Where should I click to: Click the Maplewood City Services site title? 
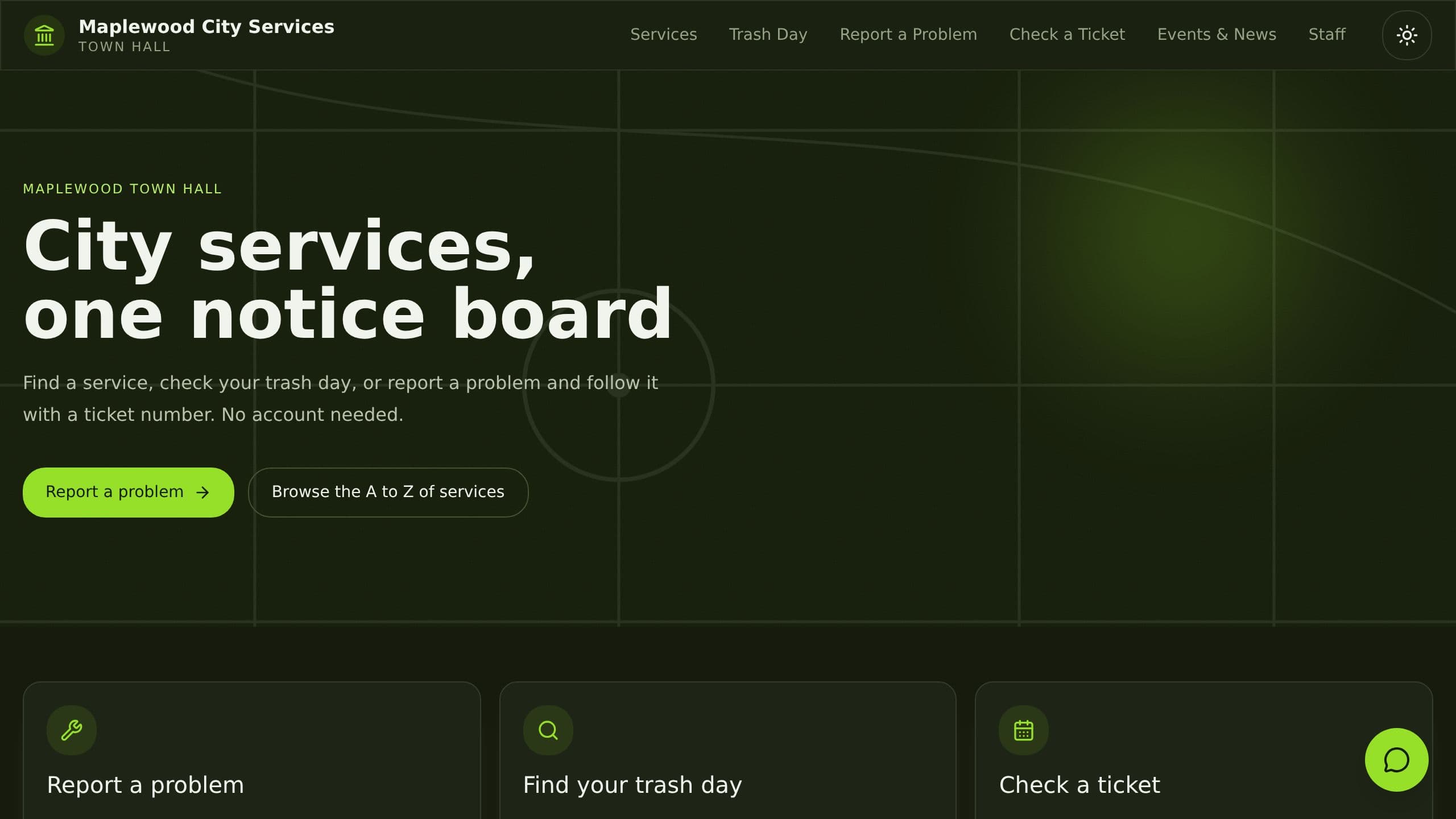point(206,27)
